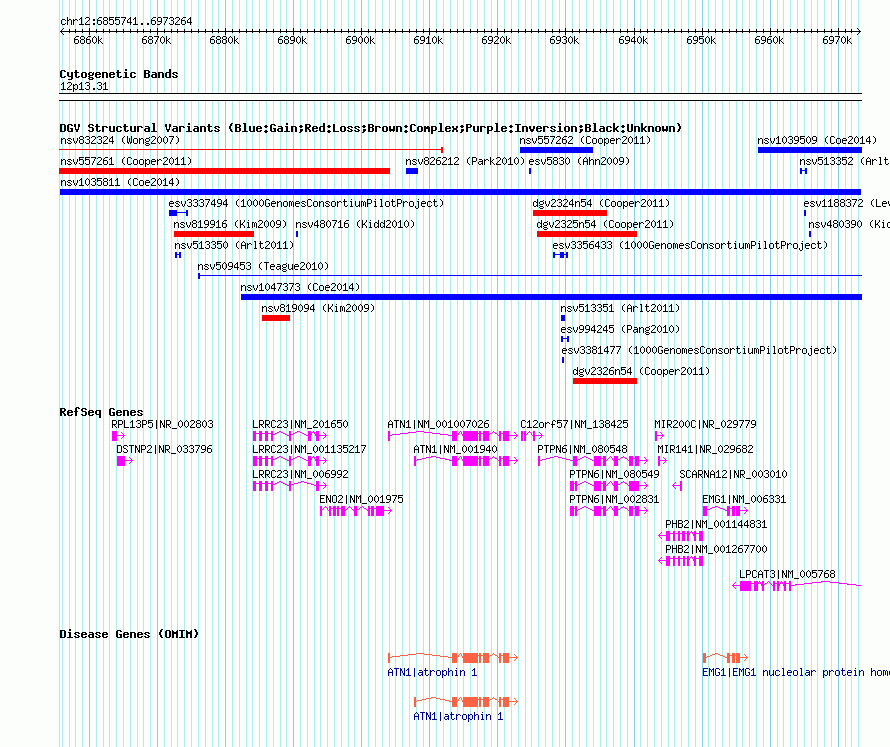Open the EMG1 nucleolar protein link
Viewport: 890px width, 747px height.
click(796, 673)
